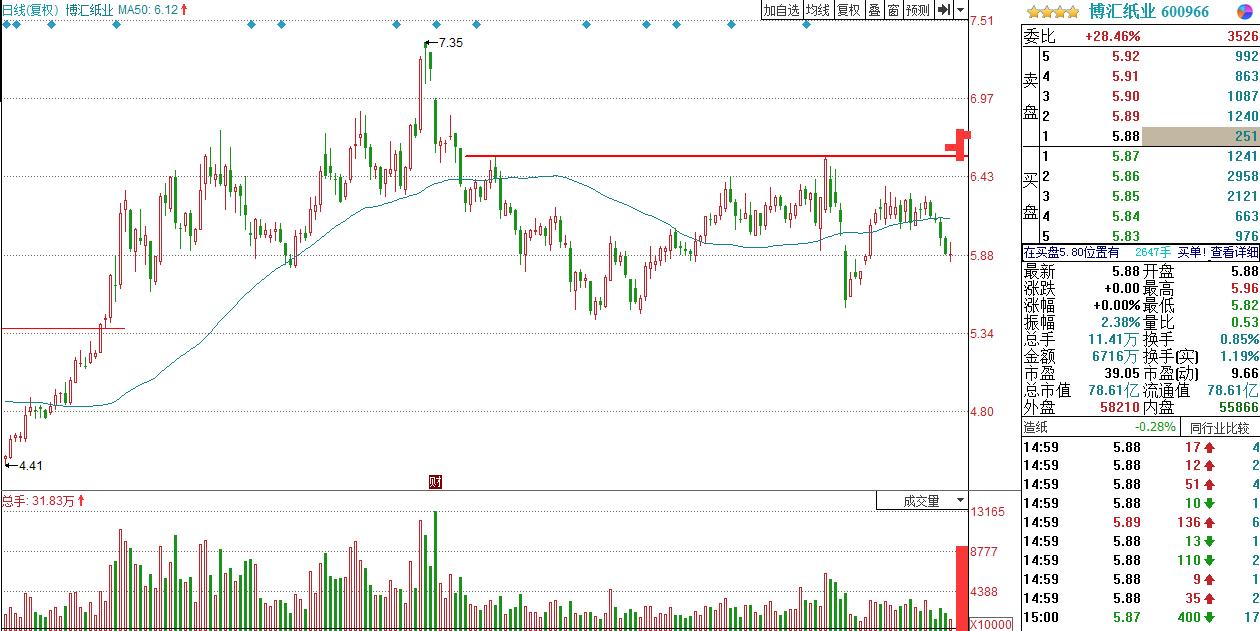This screenshot has height=631, width=1260.
Task: Click the 在买盘5.80位置有 notice
Action: point(1071,253)
